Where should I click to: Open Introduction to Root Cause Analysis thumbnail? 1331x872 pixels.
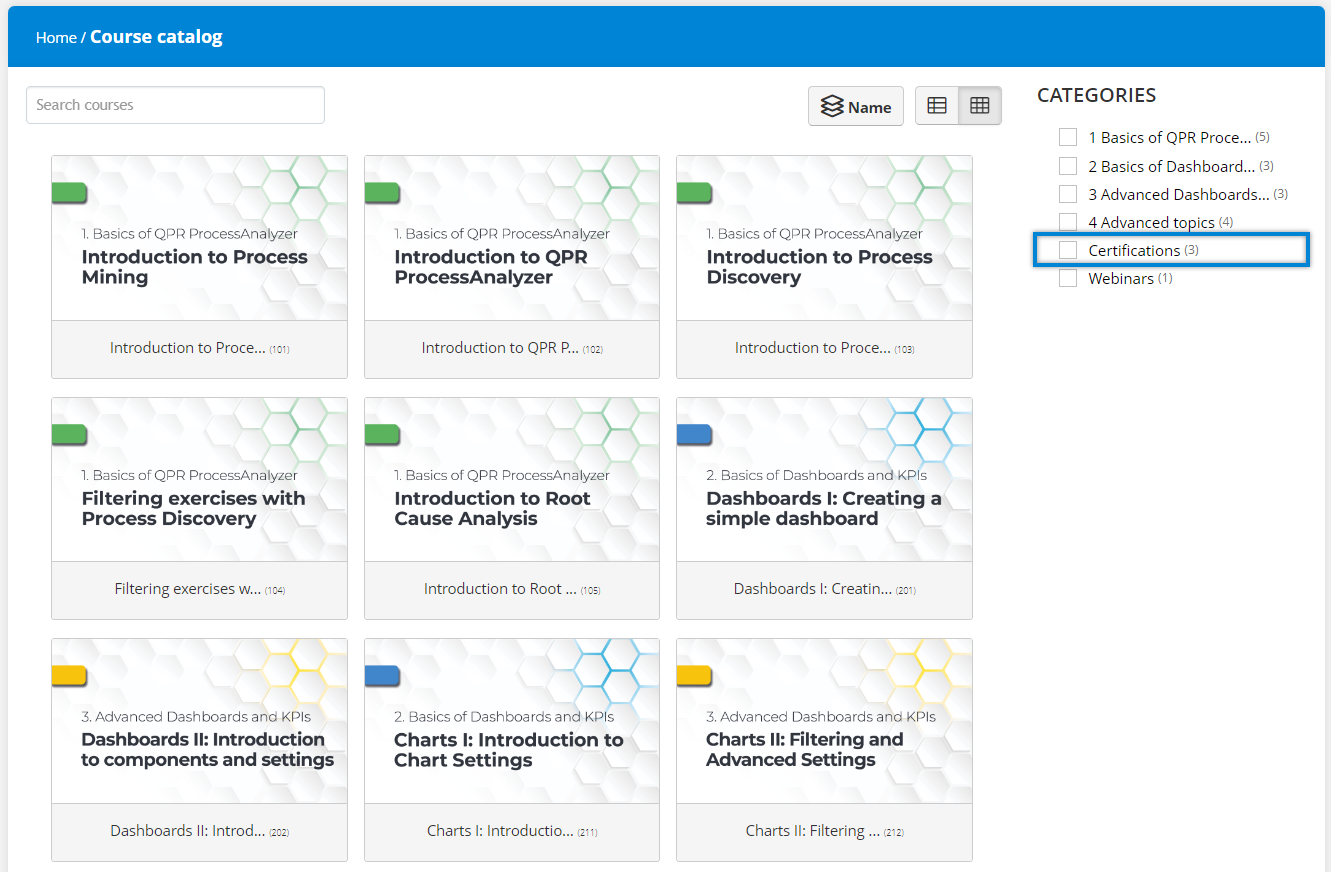pos(512,480)
